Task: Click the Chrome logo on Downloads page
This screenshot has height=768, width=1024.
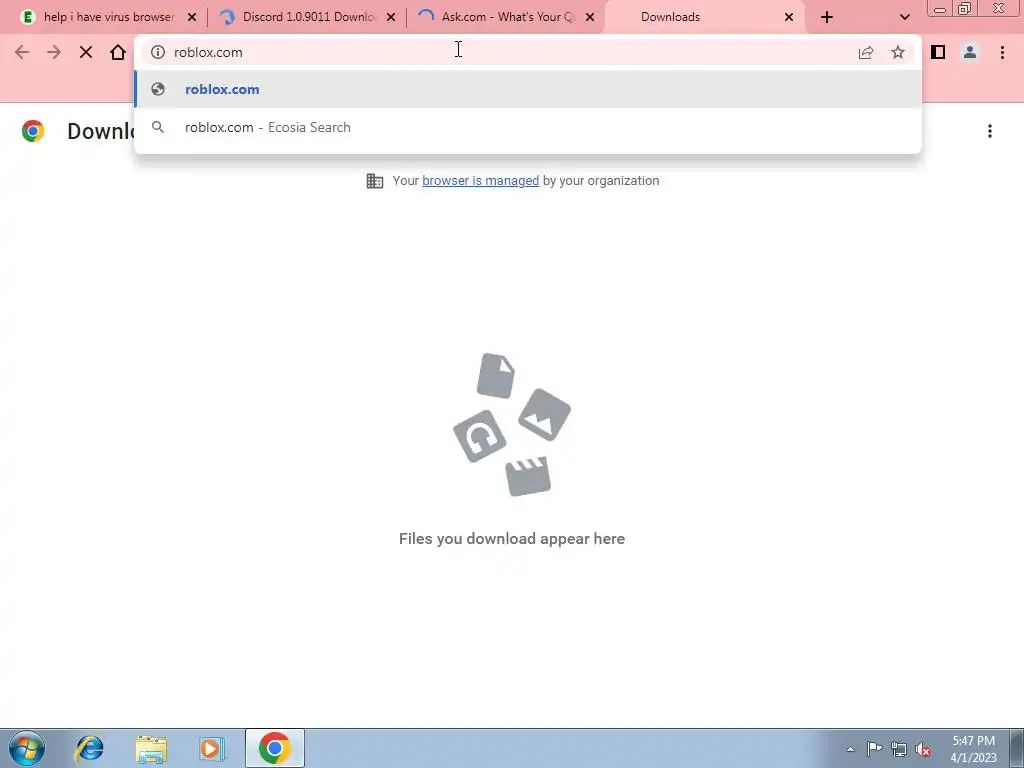Action: coord(33,131)
